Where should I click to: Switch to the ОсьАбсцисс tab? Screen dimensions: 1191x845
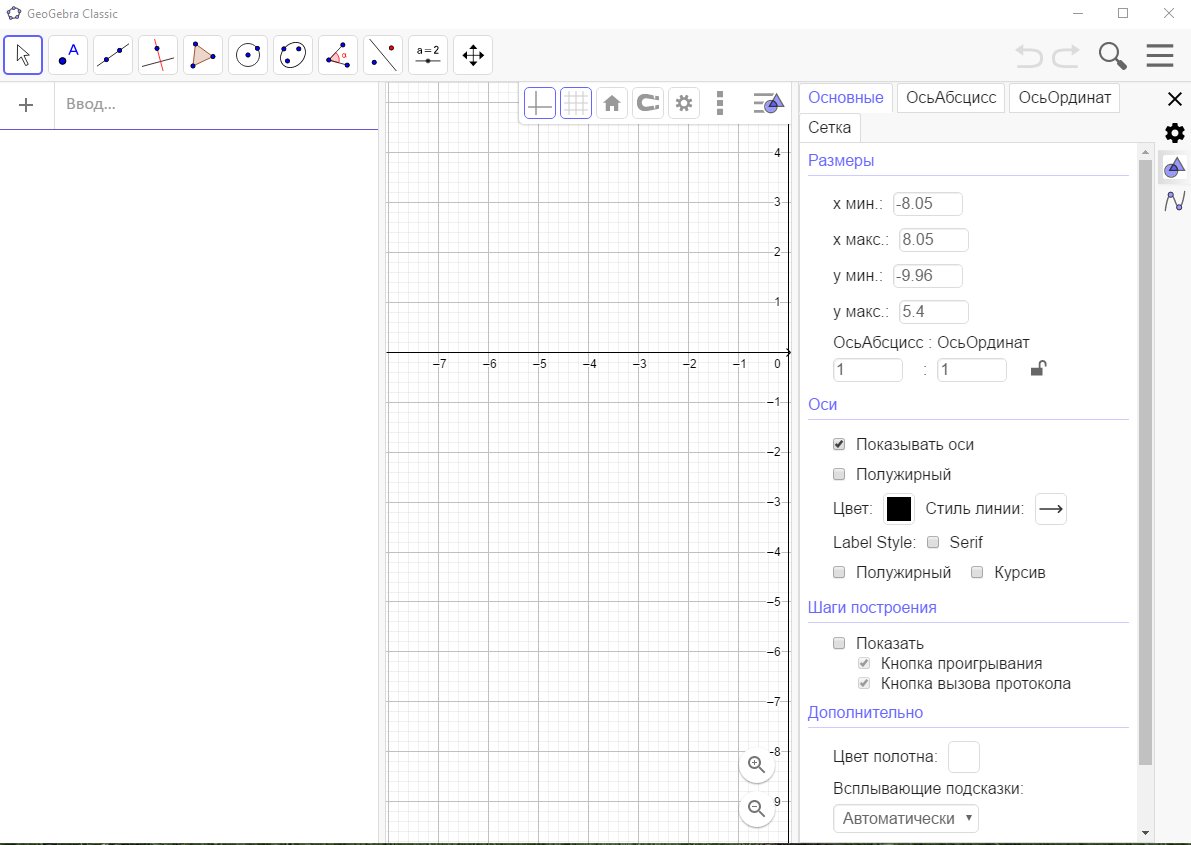pos(951,97)
